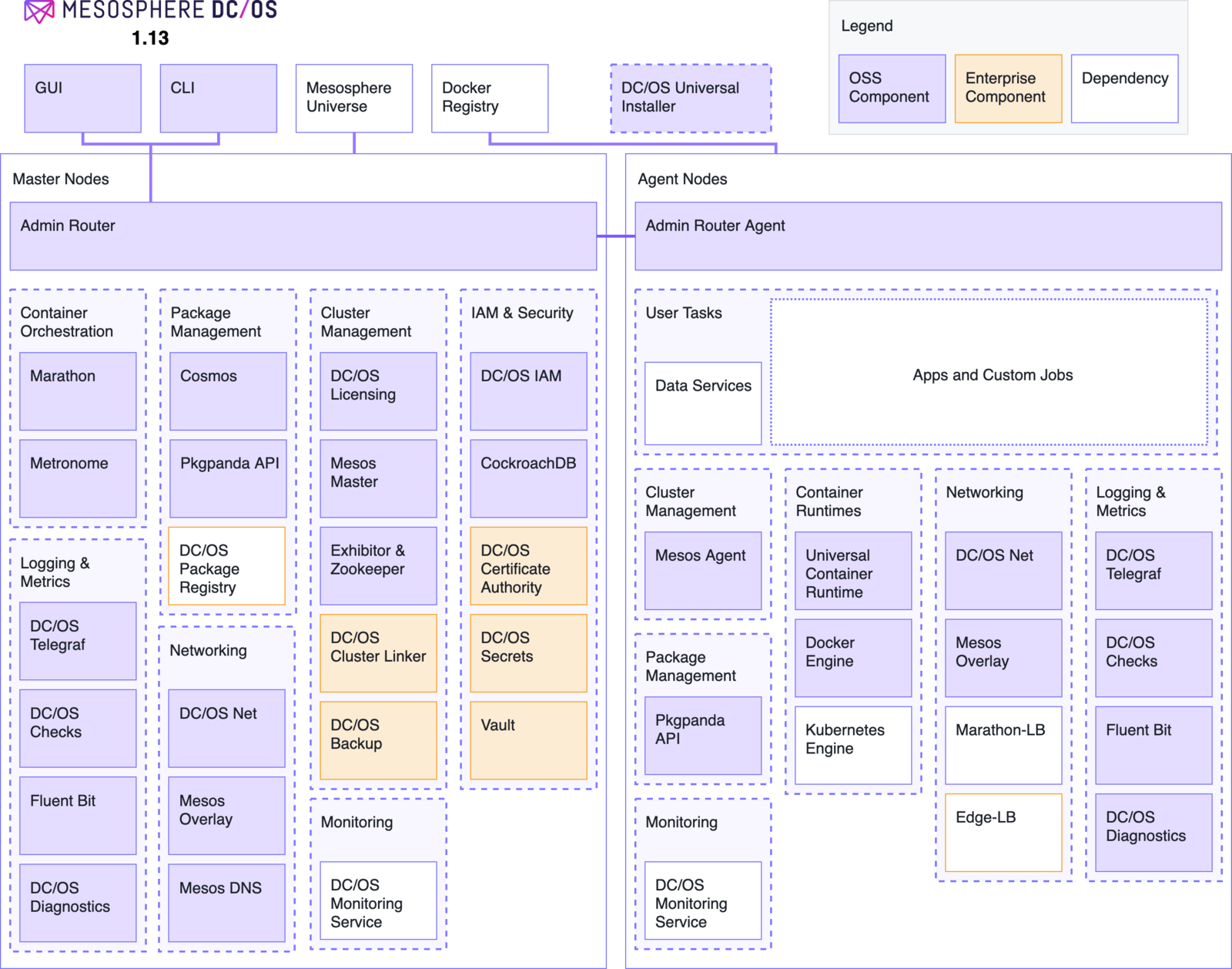
Task: Click the '1.13' version text
Action: pyautogui.click(x=150, y=38)
